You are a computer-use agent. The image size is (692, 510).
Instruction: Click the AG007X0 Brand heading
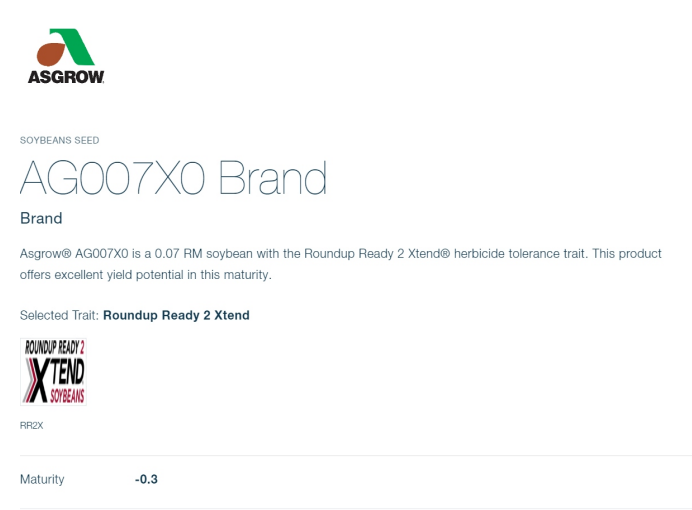point(173,177)
